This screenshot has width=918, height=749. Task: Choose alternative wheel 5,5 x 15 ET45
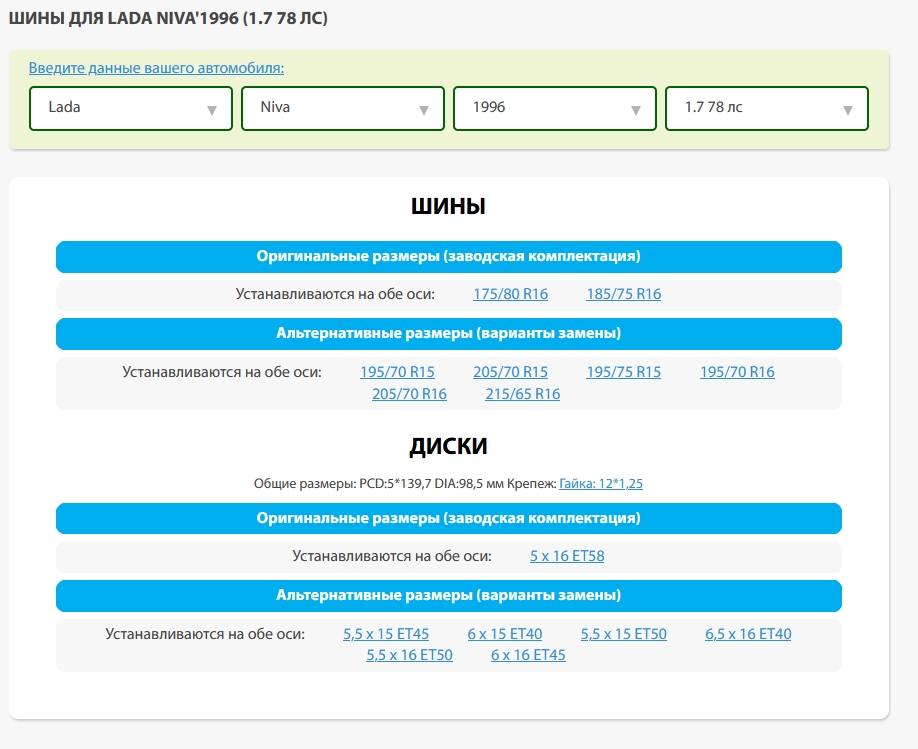tap(386, 634)
